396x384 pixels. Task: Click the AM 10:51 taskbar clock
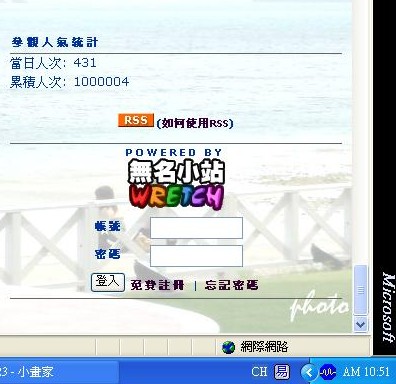tap(366, 372)
